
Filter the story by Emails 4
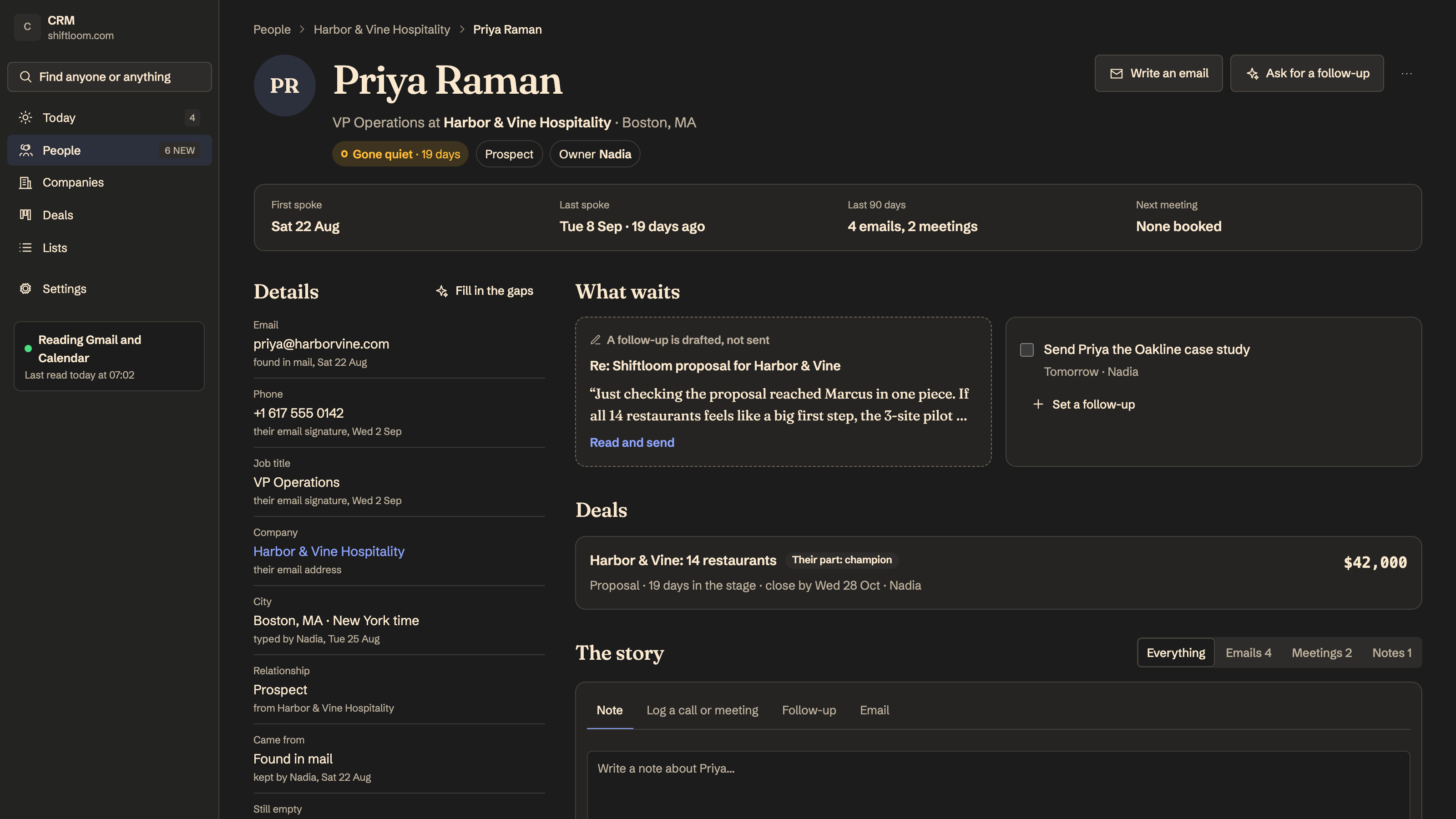tap(1248, 653)
